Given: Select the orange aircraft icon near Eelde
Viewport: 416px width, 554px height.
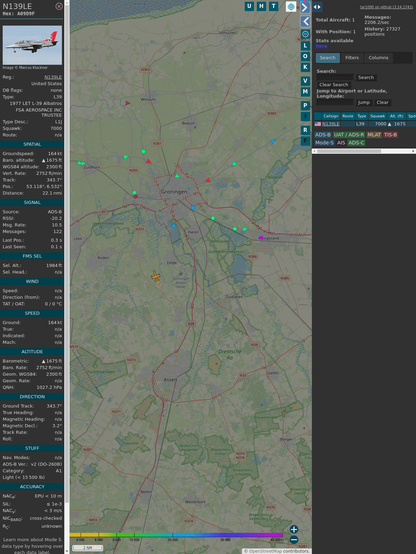Looking at the screenshot, I should click(x=156, y=277).
